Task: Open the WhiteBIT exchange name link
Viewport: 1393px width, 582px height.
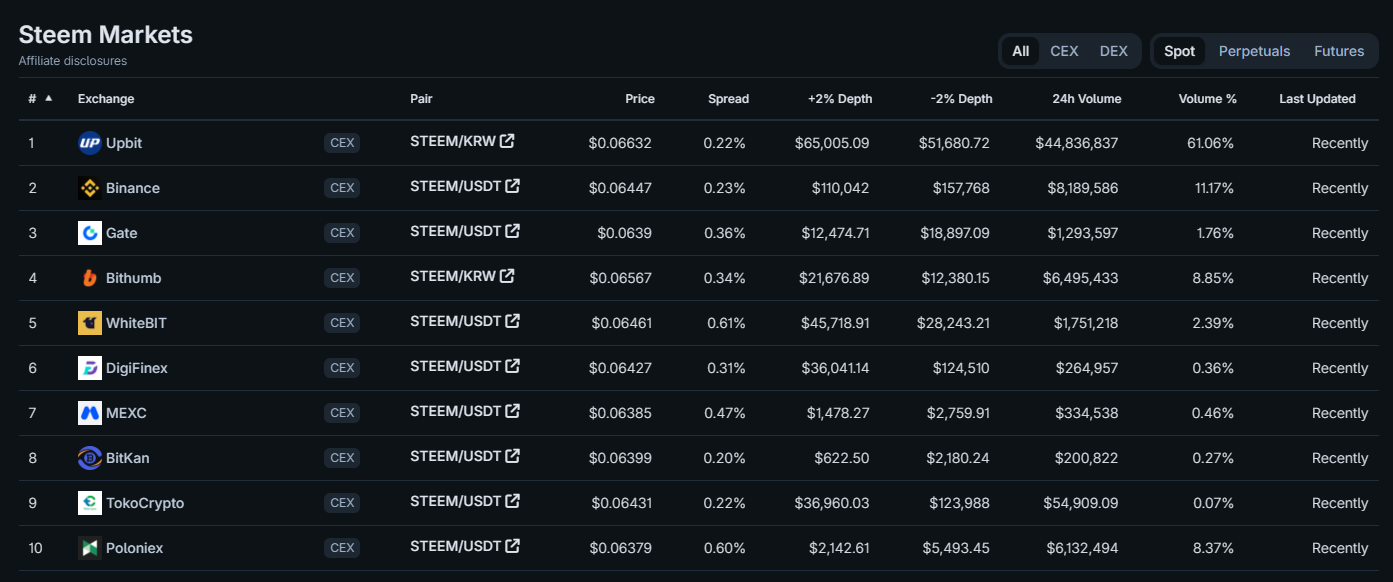Action: click(x=137, y=323)
